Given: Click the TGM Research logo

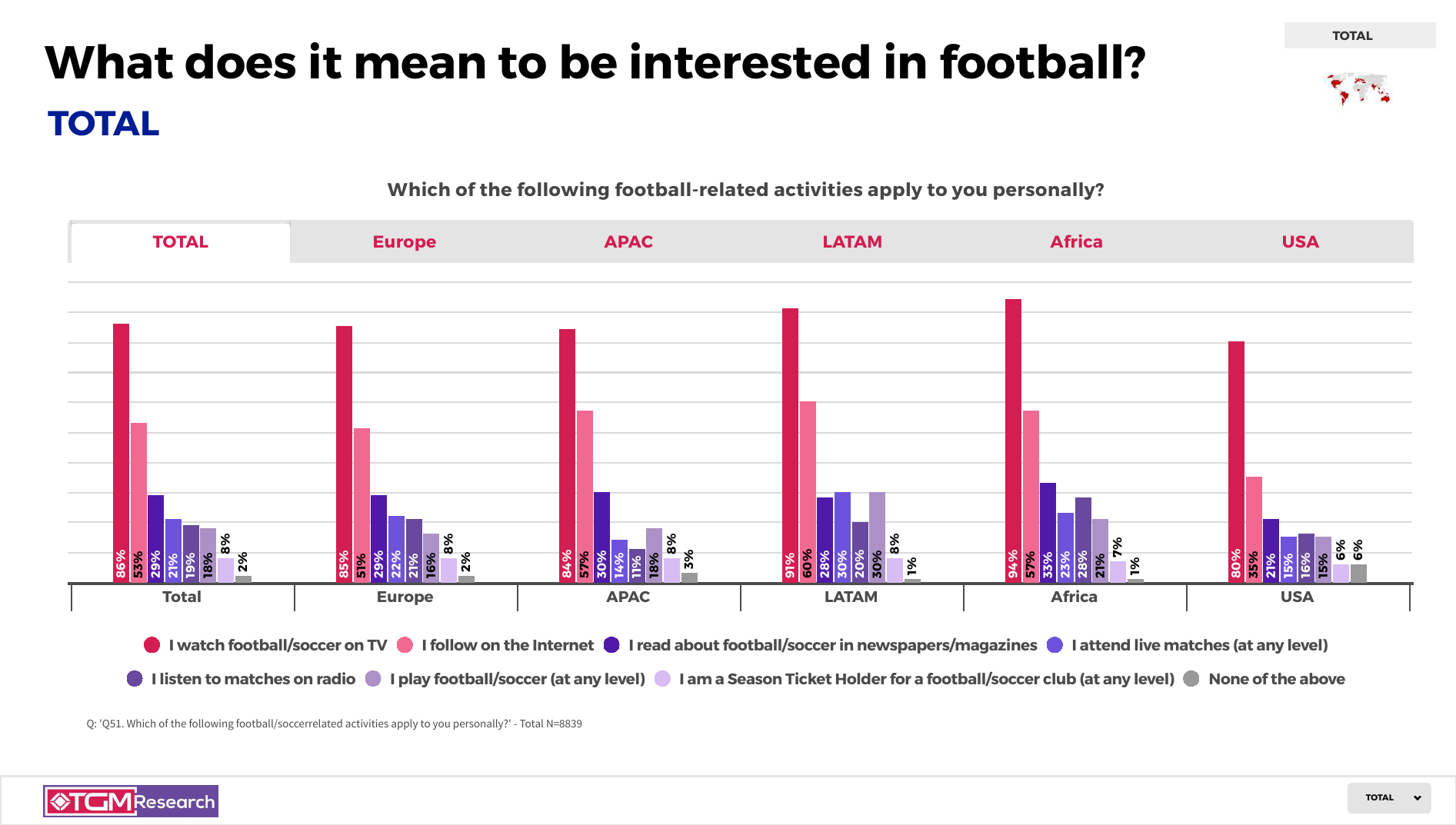Looking at the screenshot, I should tap(131, 801).
